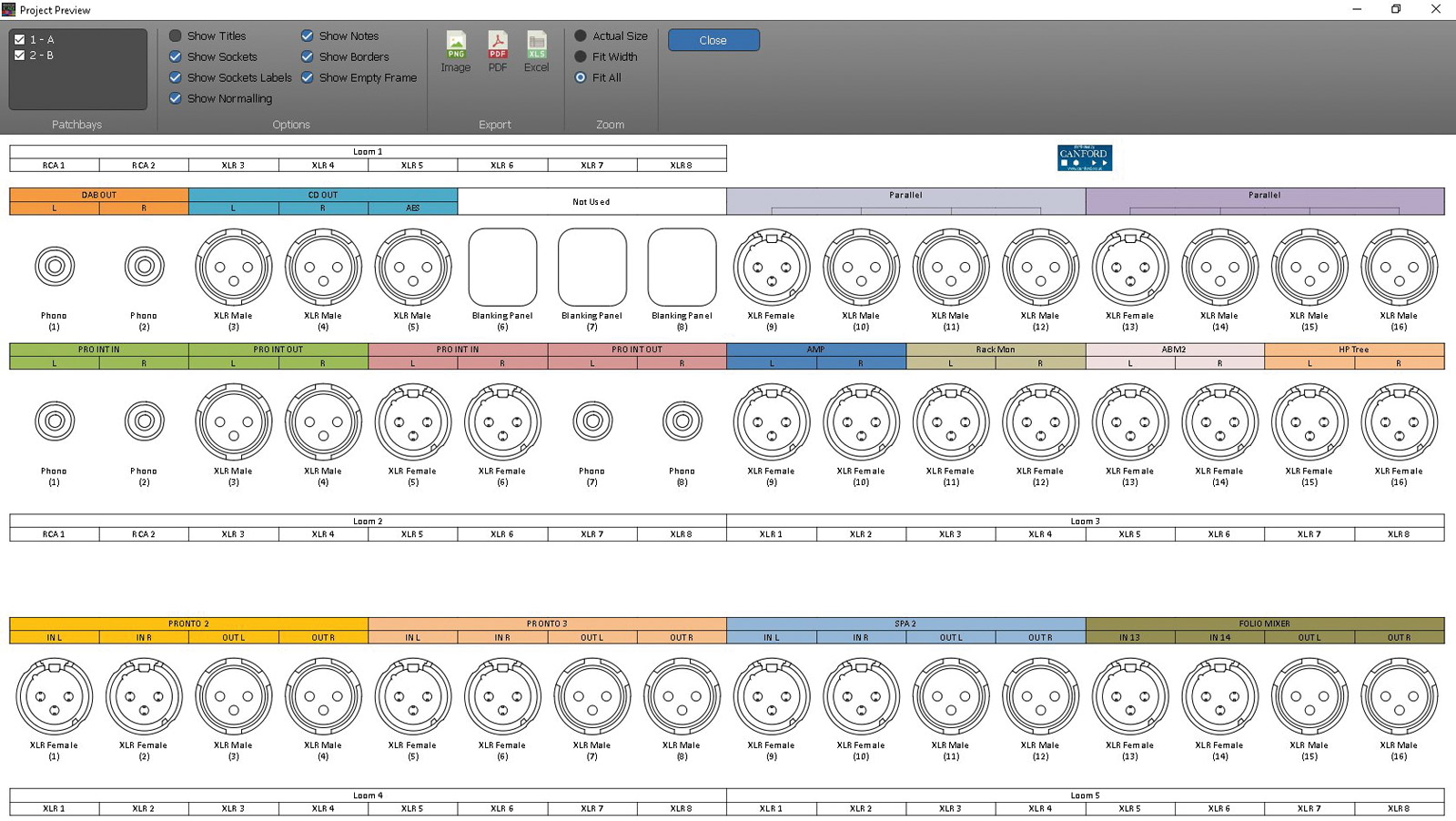Click the orange DAB OUT header

pos(99,195)
